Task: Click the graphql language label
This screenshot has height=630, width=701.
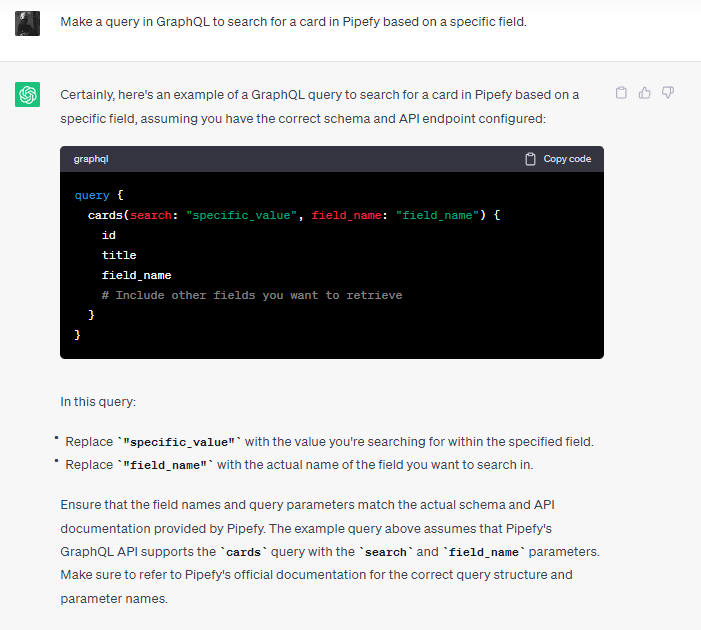Action: [x=91, y=159]
